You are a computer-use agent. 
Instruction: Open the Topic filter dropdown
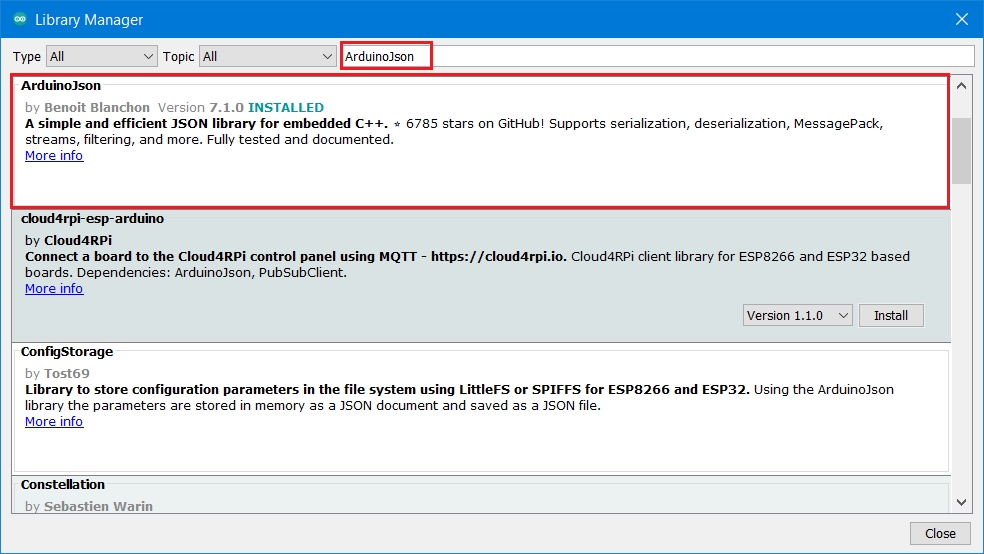pyautogui.click(x=268, y=57)
